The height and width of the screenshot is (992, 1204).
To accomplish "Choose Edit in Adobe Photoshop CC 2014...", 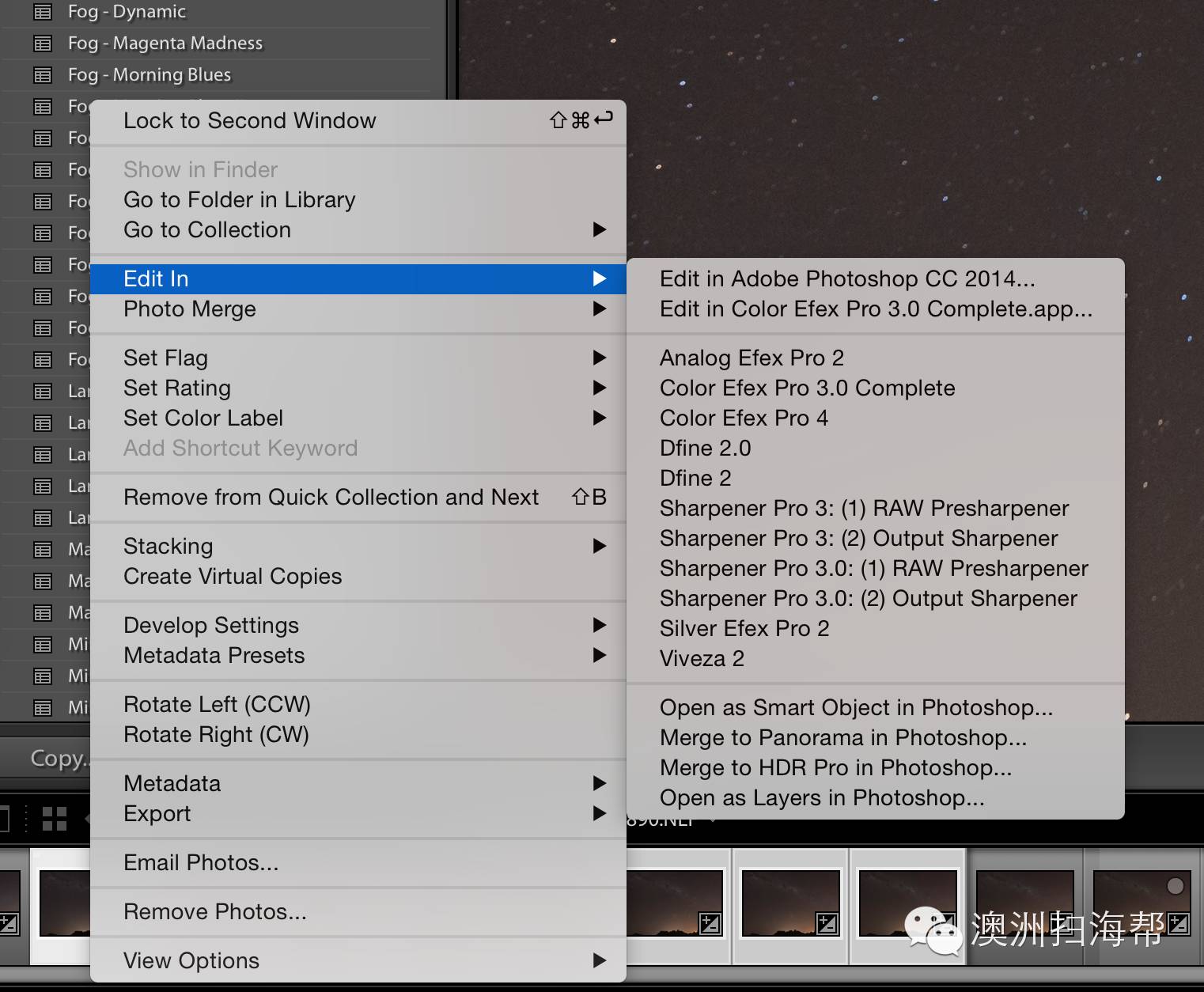I will 876,278.
